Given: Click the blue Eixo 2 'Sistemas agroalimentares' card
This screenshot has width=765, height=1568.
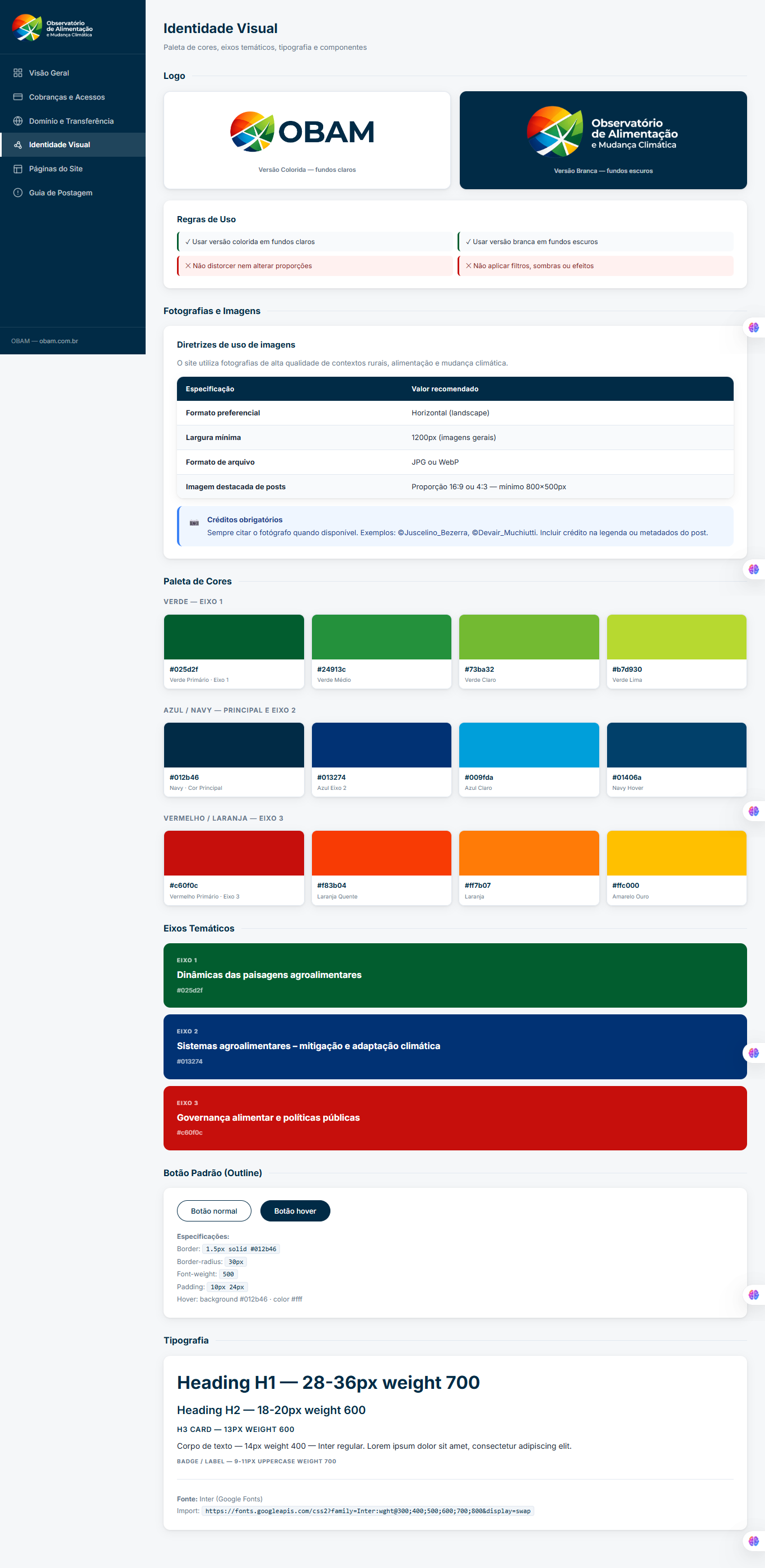Looking at the screenshot, I should (455, 1046).
